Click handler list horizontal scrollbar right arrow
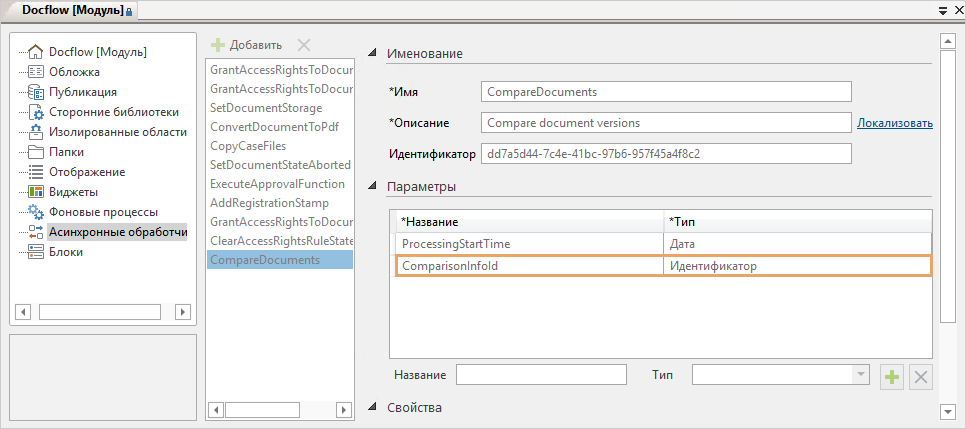Screen dimensions: 966x429 coord(345,410)
